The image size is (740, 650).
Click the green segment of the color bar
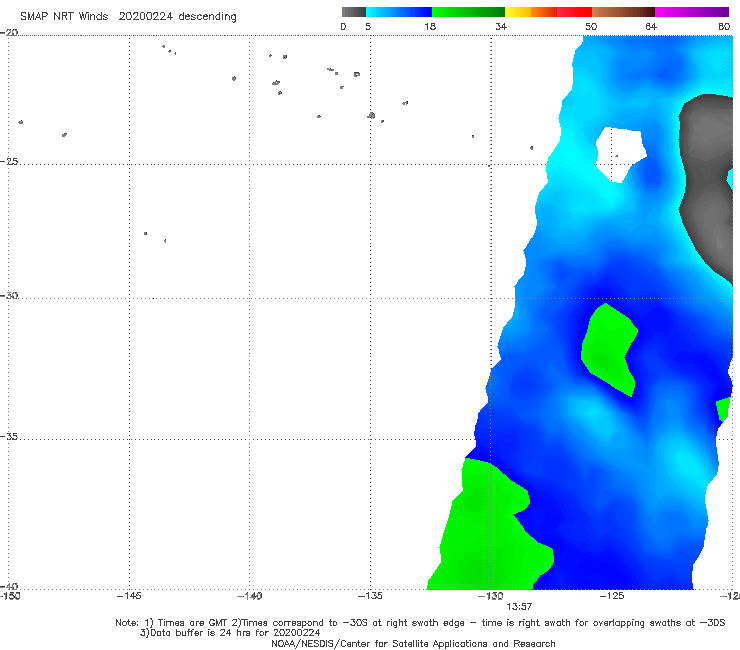pyautogui.click(x=468, y=12)
